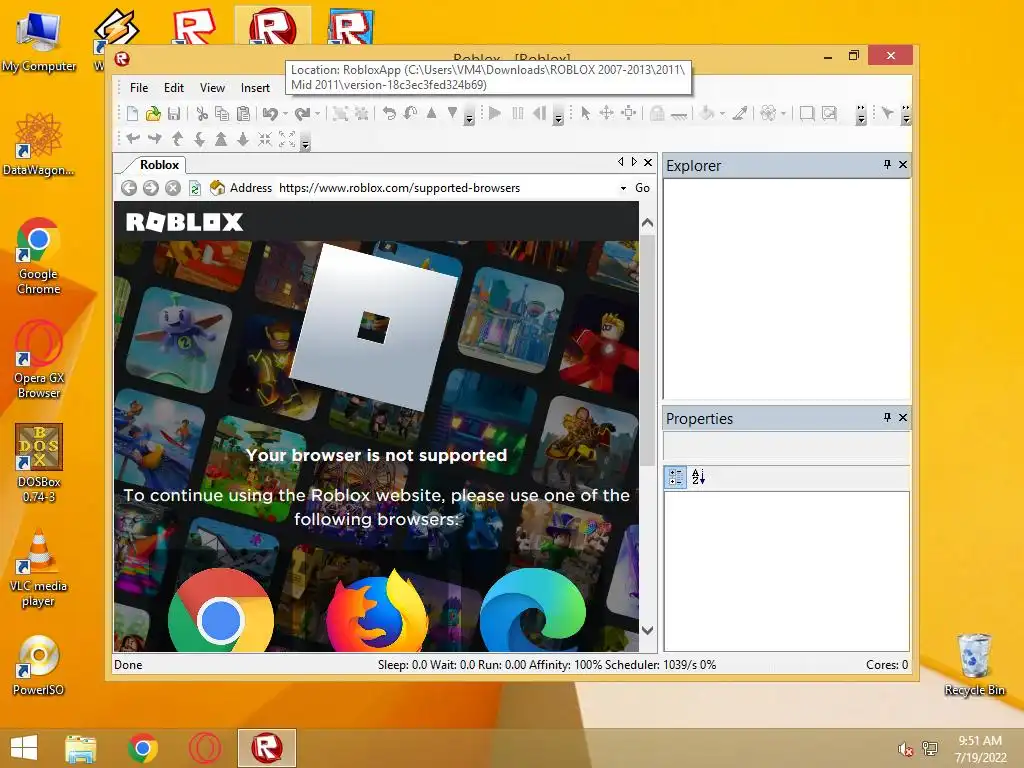Expand run toolbar overflow options

click(x=558, y=116)
